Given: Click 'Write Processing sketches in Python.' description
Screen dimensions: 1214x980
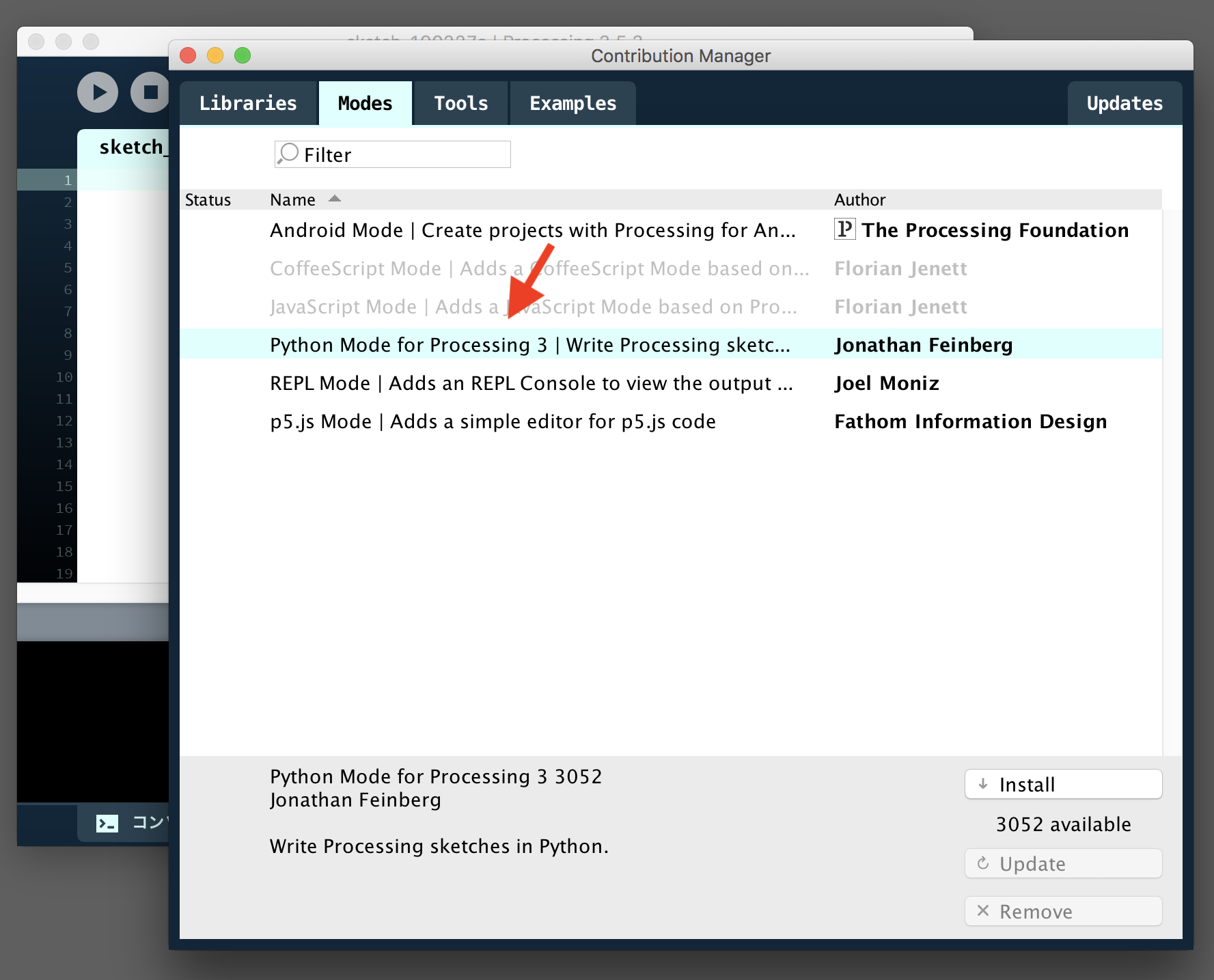Looking at the screenshot, I should coord(439,846).
